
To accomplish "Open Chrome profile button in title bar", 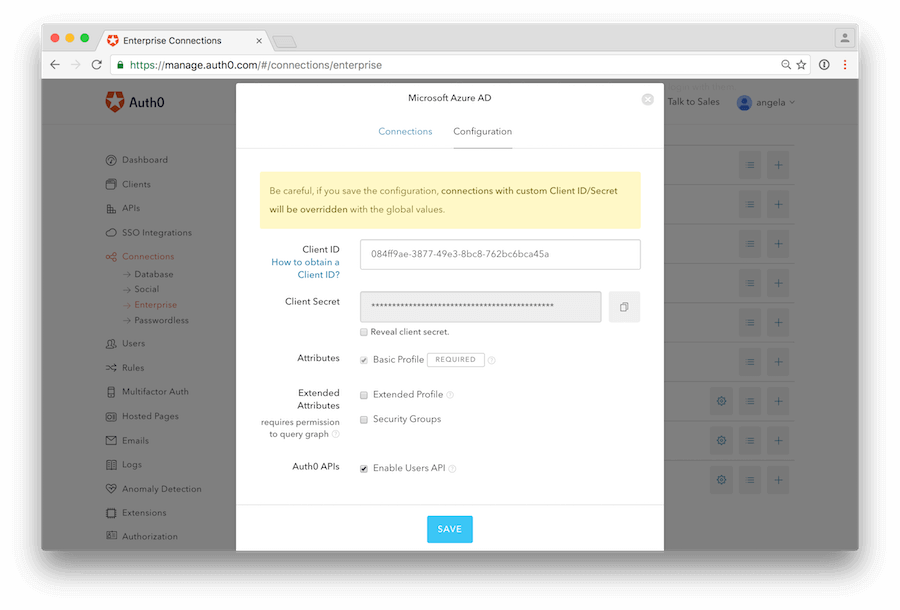I will pos(845,38).
